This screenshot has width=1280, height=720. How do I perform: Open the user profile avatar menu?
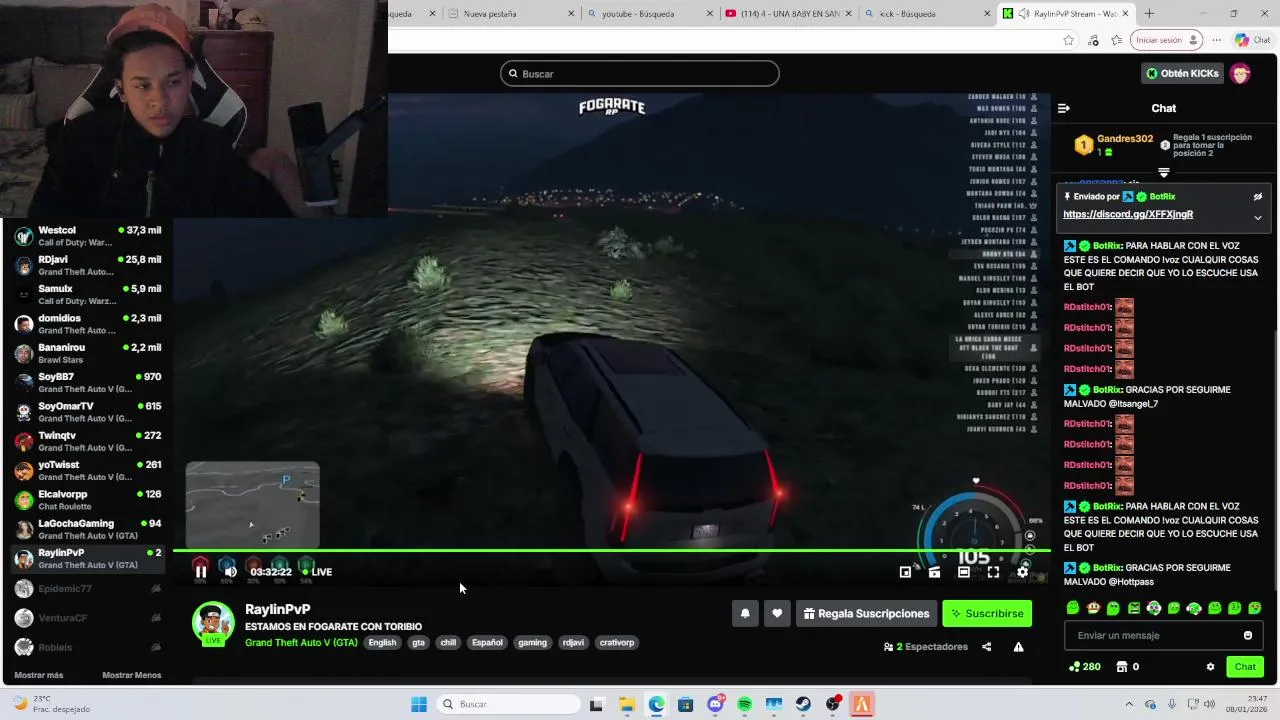(1240, 74)
